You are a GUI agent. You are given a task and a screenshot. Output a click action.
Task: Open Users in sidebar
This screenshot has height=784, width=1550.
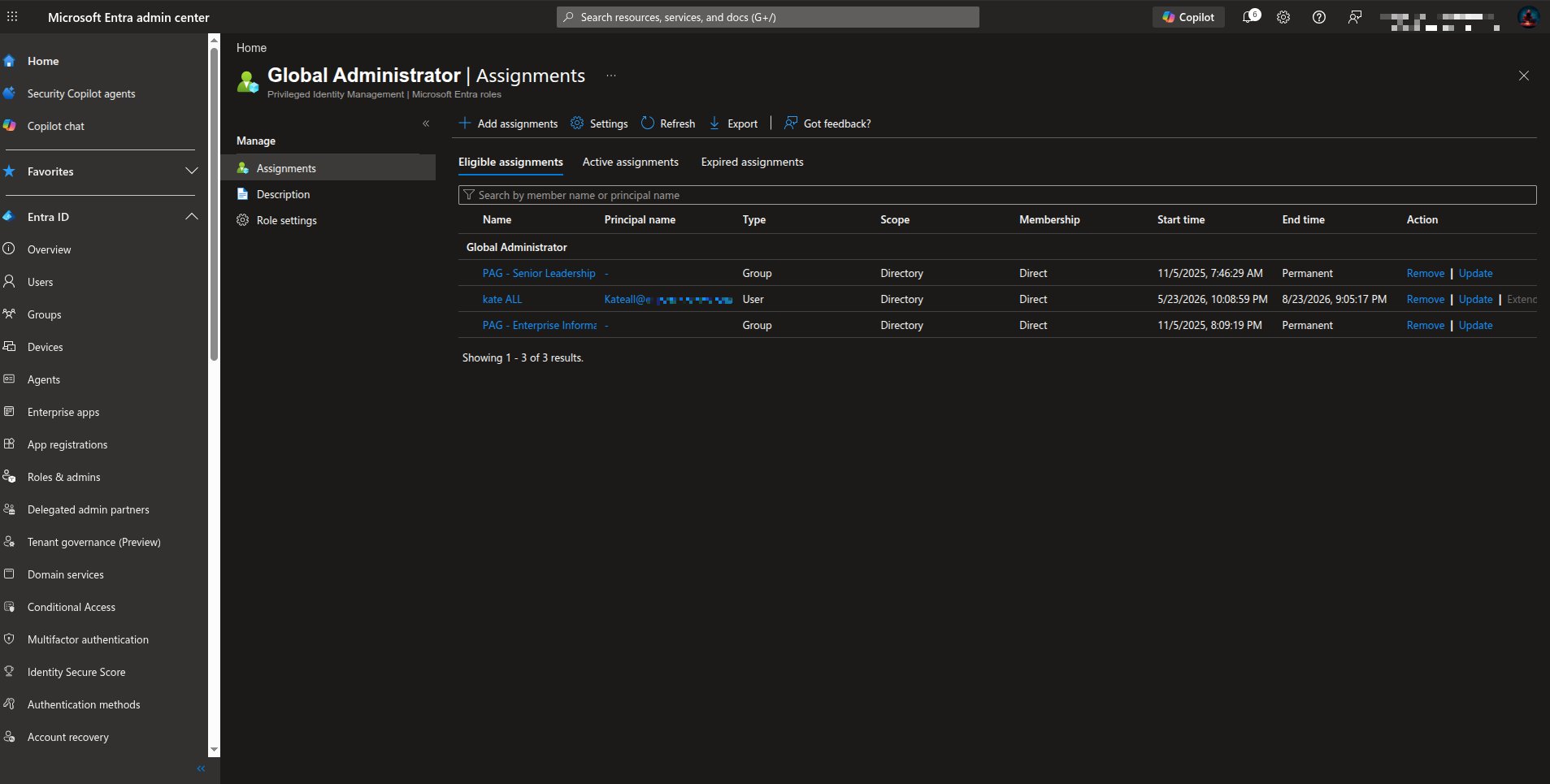[x=40, y=282]
